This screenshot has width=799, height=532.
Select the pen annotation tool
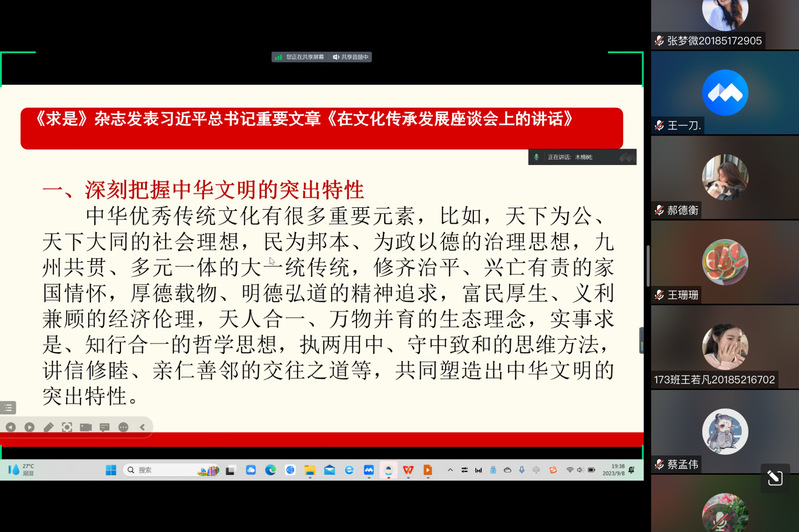pyautogui.click(x=48, y=427)
